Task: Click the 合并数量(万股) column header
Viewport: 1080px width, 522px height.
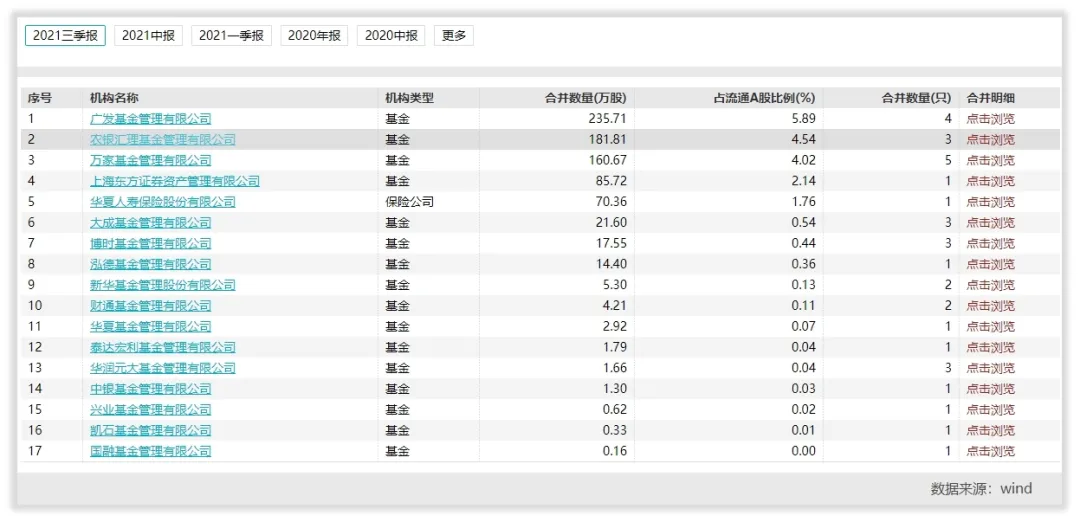Action: (585, 98)
